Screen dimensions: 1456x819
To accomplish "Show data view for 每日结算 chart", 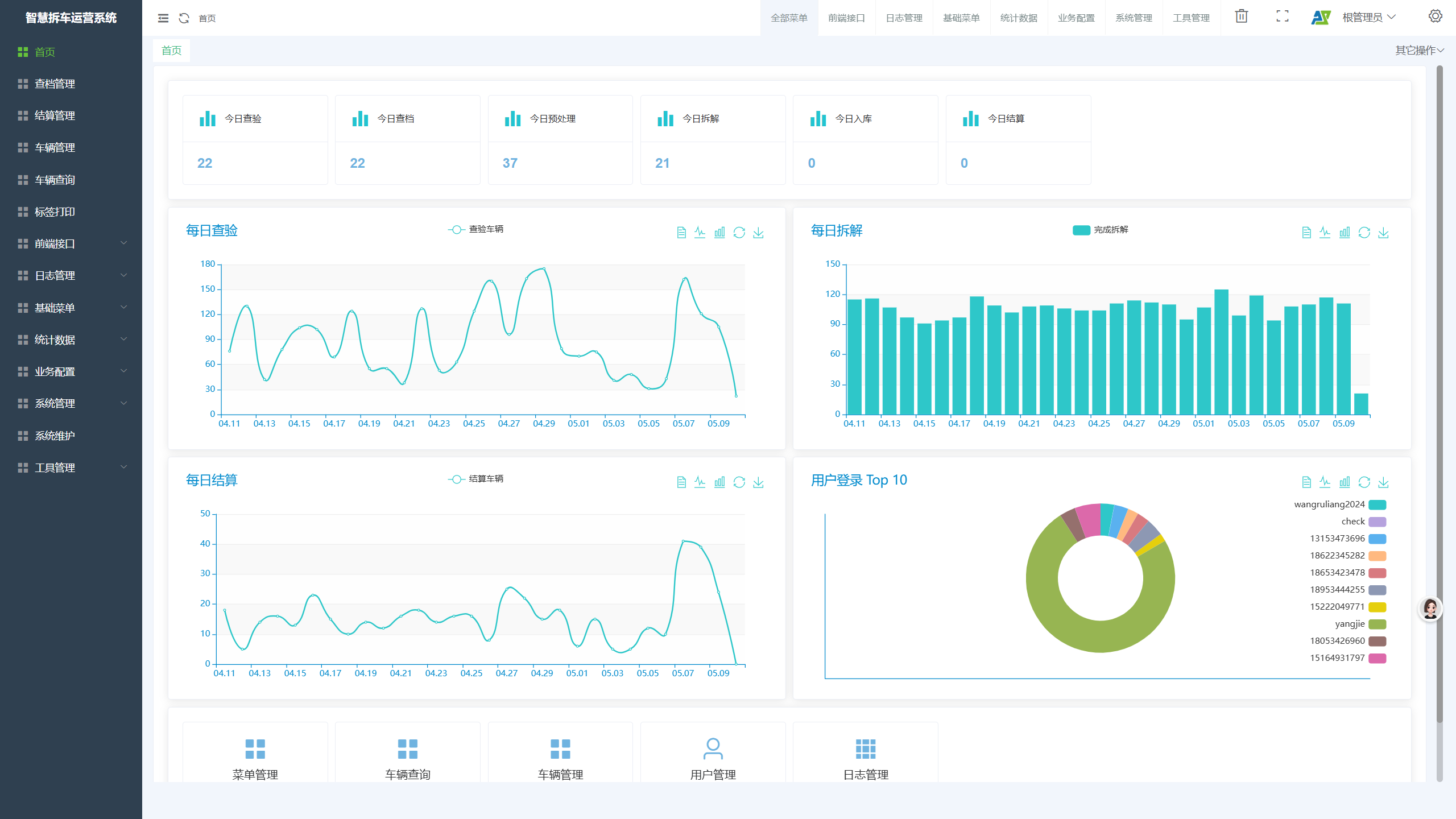I will 681,482.
